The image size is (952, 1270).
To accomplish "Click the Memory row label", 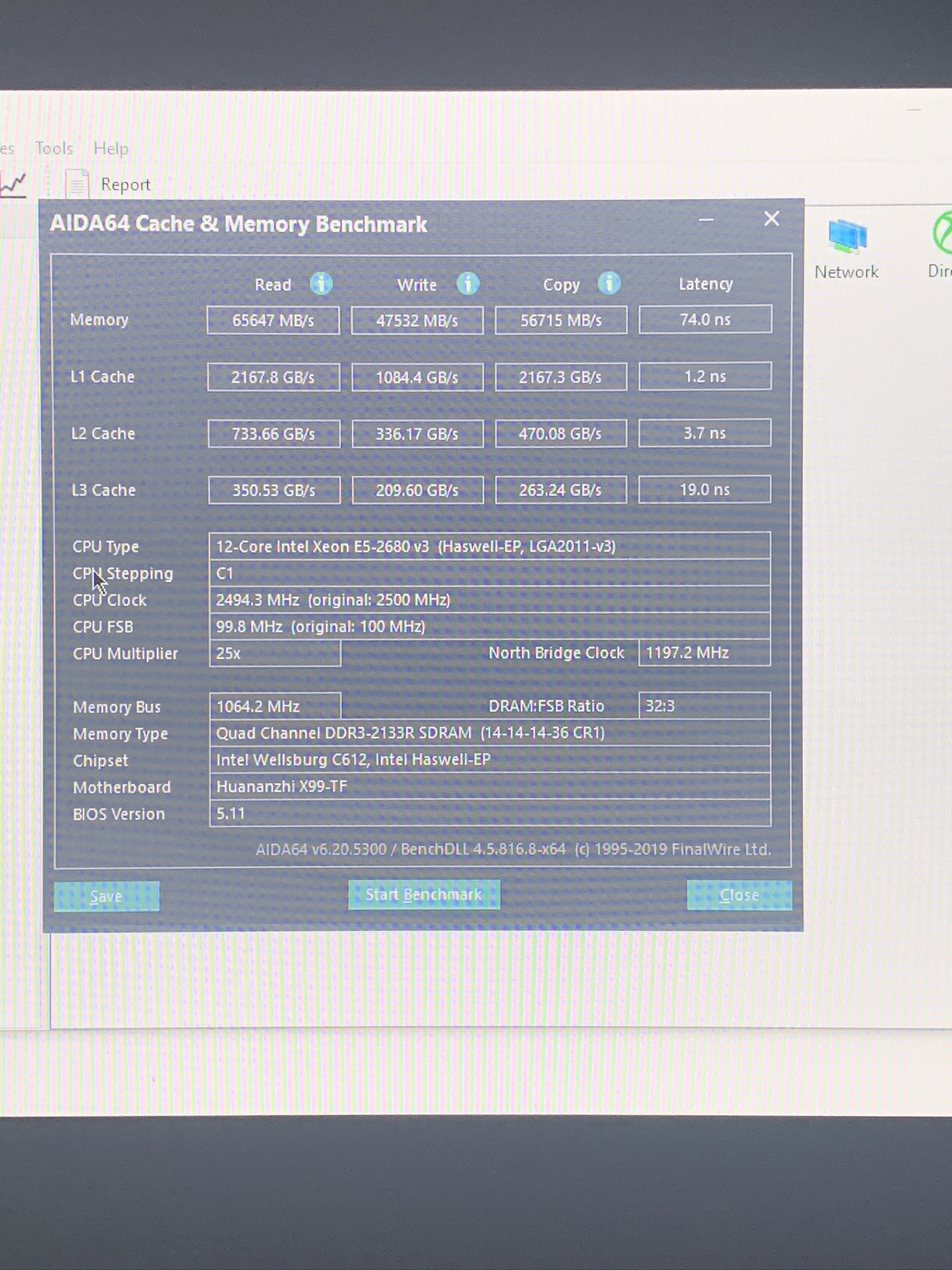I will pyautogui.click(x=99, y=320).
